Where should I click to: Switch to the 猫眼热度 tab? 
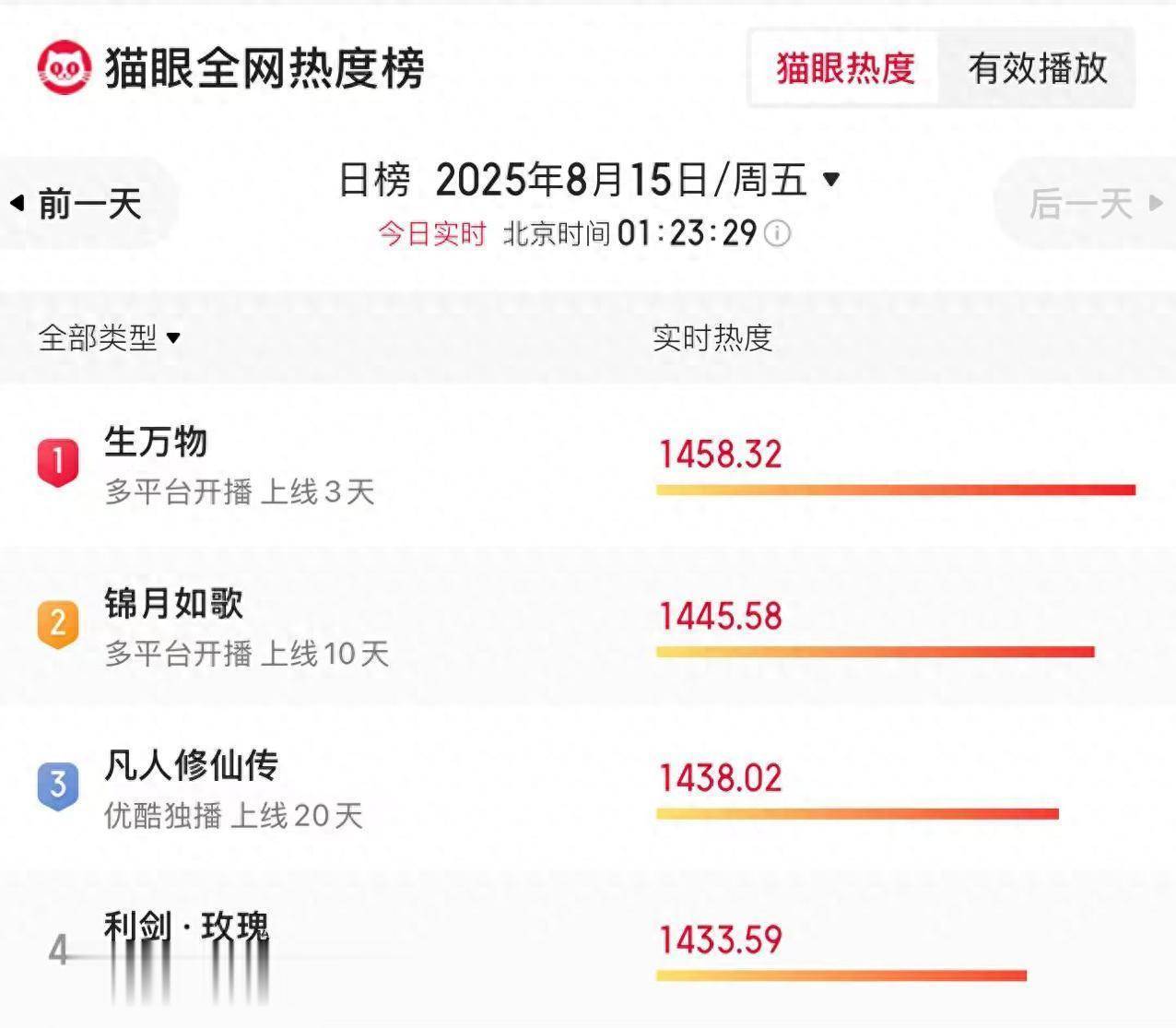pyautogui.click(x=845, y=68)
